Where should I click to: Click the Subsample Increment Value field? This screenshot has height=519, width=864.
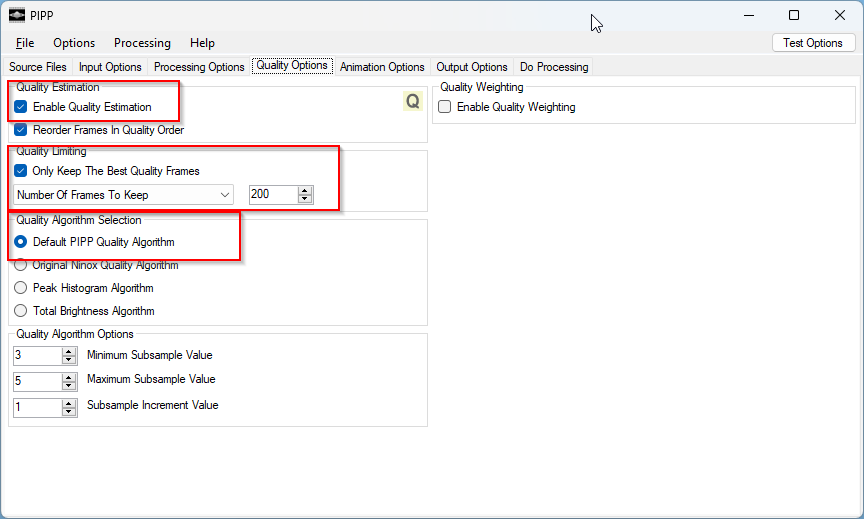point(37,408)
